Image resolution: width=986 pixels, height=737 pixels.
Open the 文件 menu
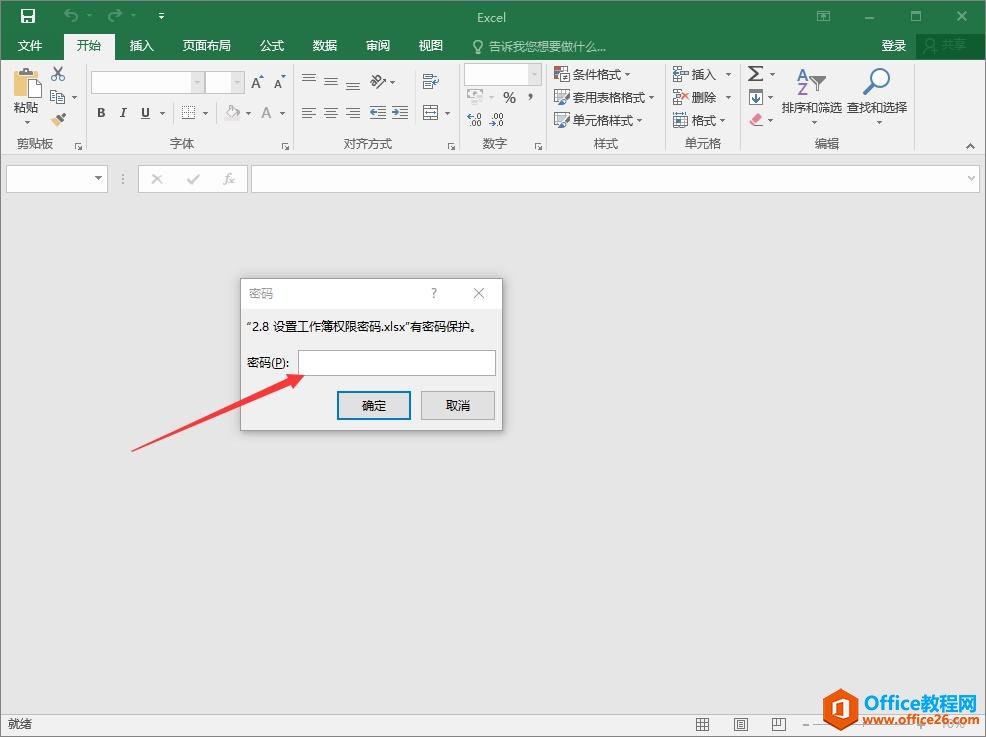(x=30, y=45)
